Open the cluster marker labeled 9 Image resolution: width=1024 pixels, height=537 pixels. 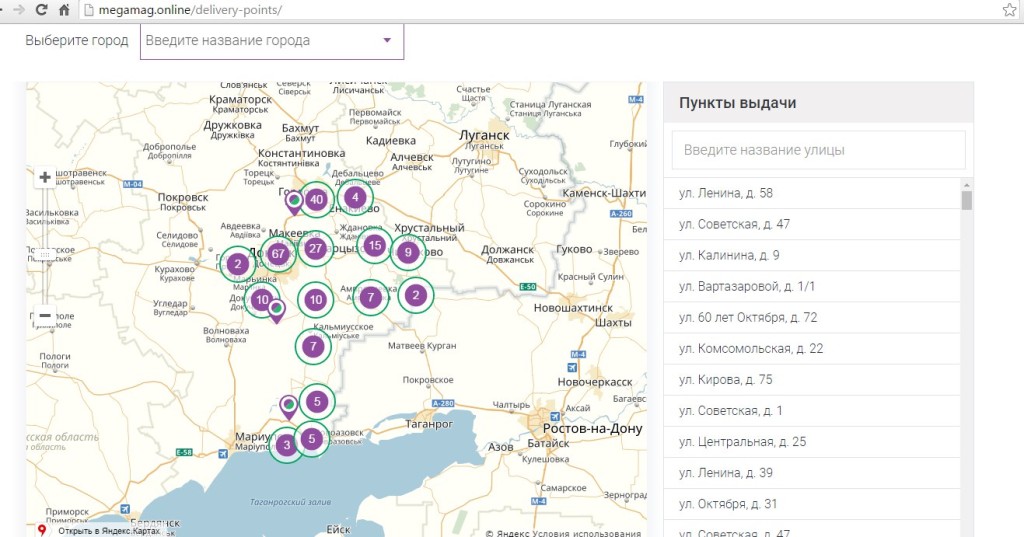pyautogui.click(x=408, y=252)
